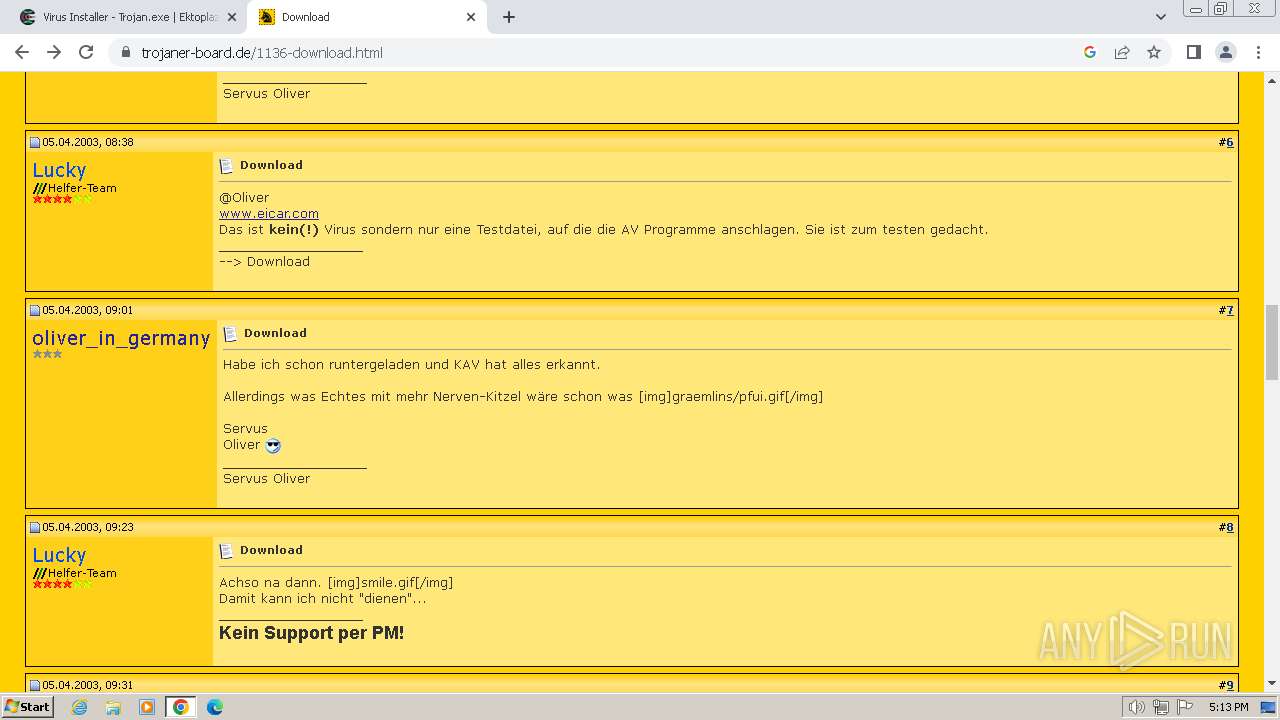Close the Virus Installer tab
Image resolution: width=1280 pixels, height=720 pixels.
tap(232, 17)
